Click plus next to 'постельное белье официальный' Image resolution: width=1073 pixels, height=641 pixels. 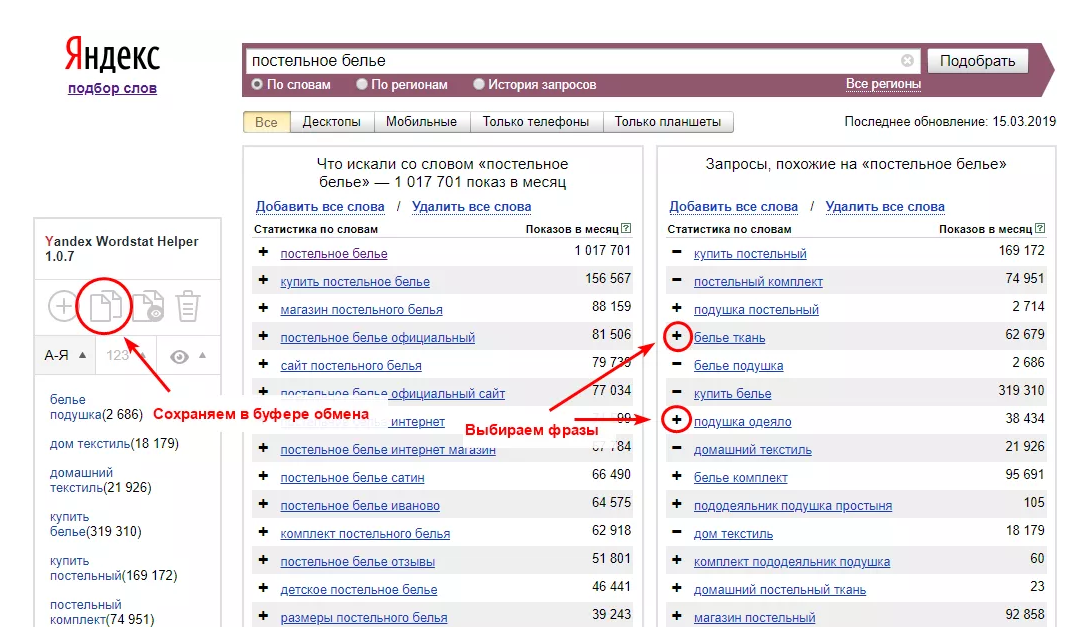[x=263, y=337]
